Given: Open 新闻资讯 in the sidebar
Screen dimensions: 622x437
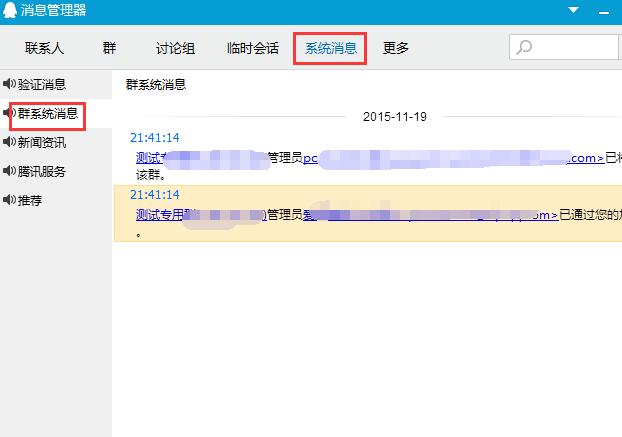Looking at the screenshot, I should tap(42, 142).
